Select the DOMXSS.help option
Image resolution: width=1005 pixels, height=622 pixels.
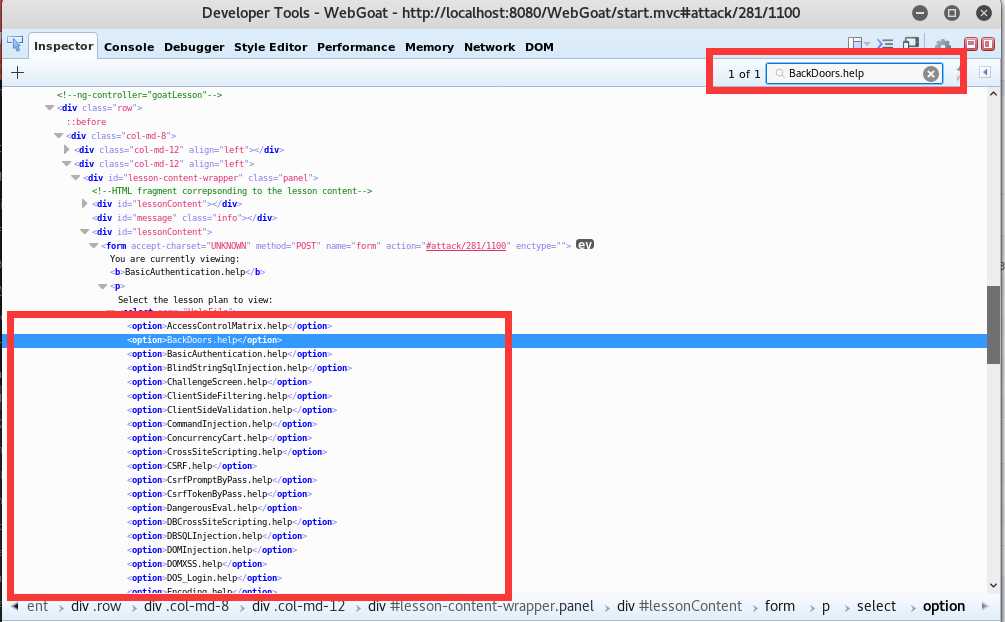click(x=197, y=564)
